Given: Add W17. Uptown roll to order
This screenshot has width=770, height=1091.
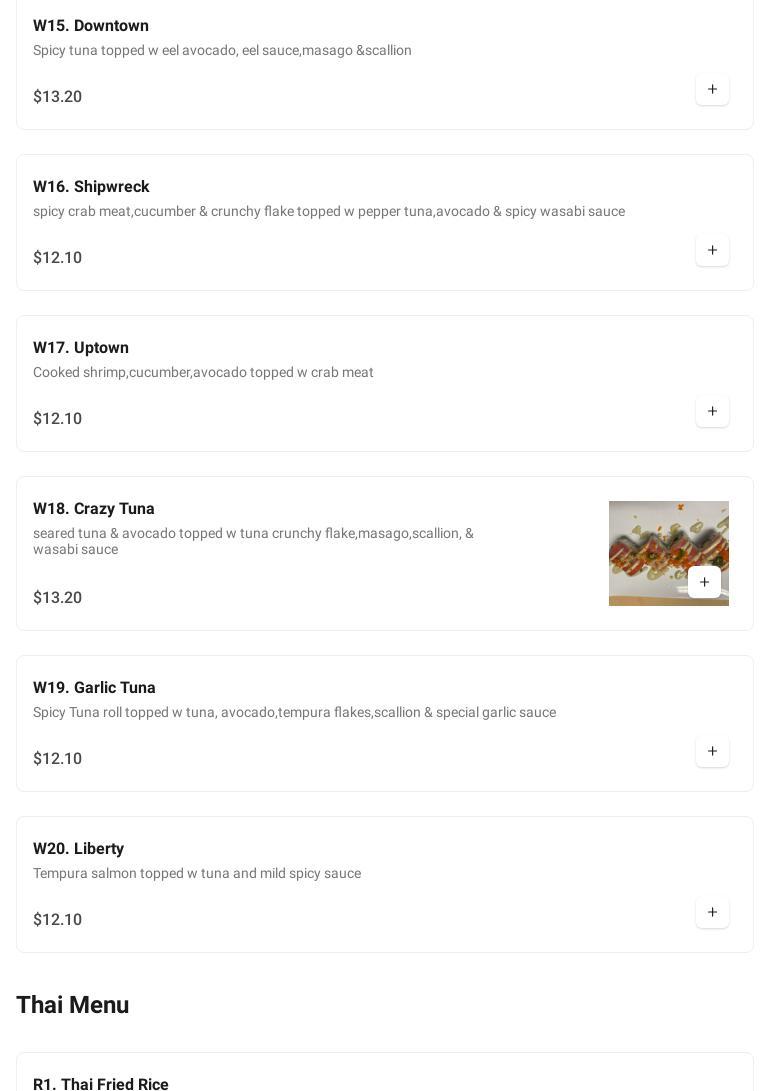Looking at the screenshot, I should (712, 412).
